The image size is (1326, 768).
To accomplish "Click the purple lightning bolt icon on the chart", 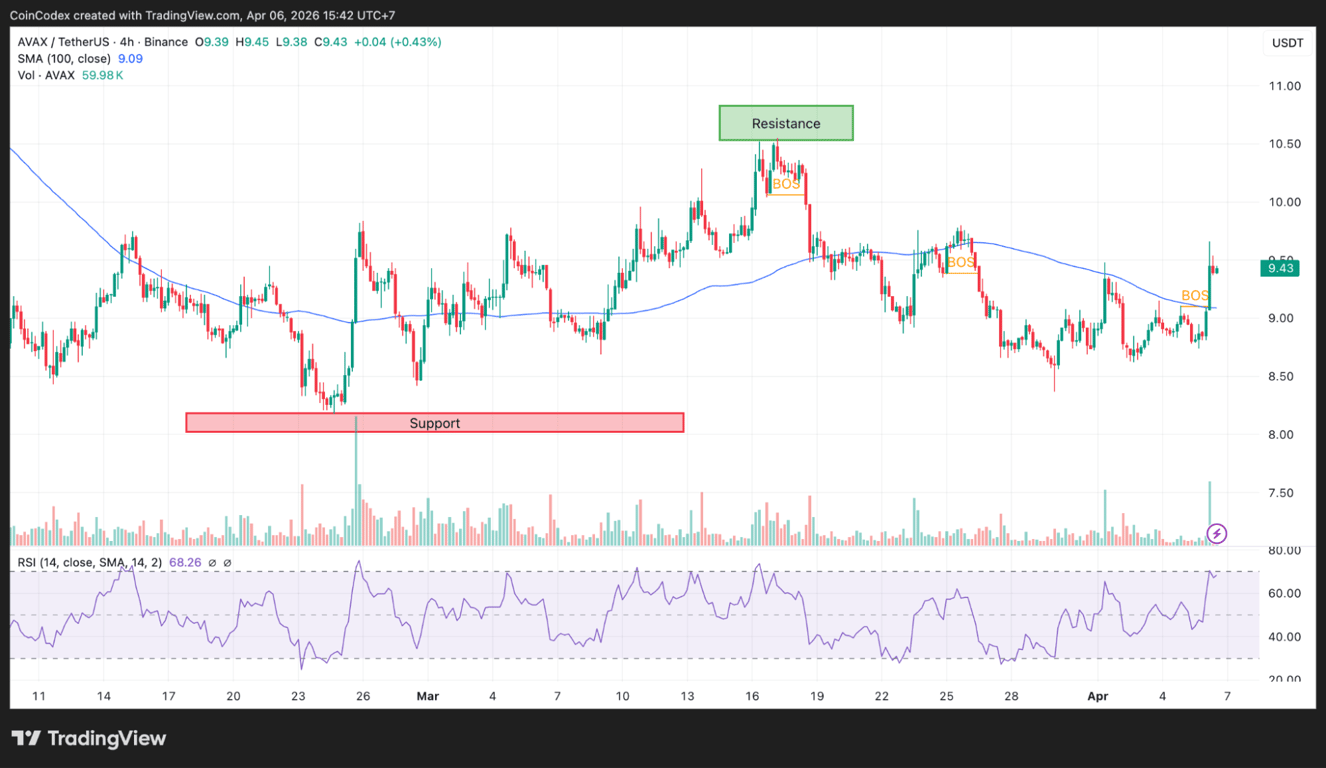I will tap(1215, 533).
